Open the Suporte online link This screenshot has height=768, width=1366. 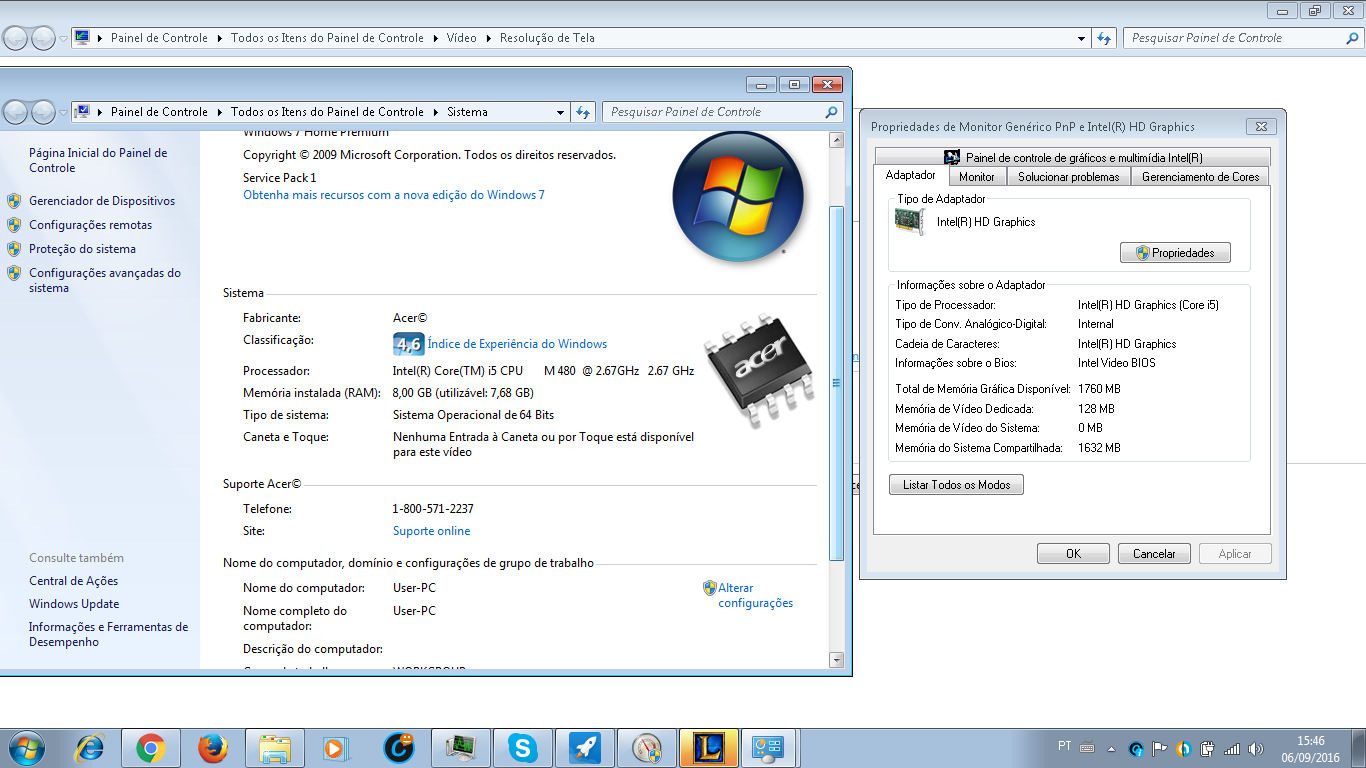tap(431, 531)
